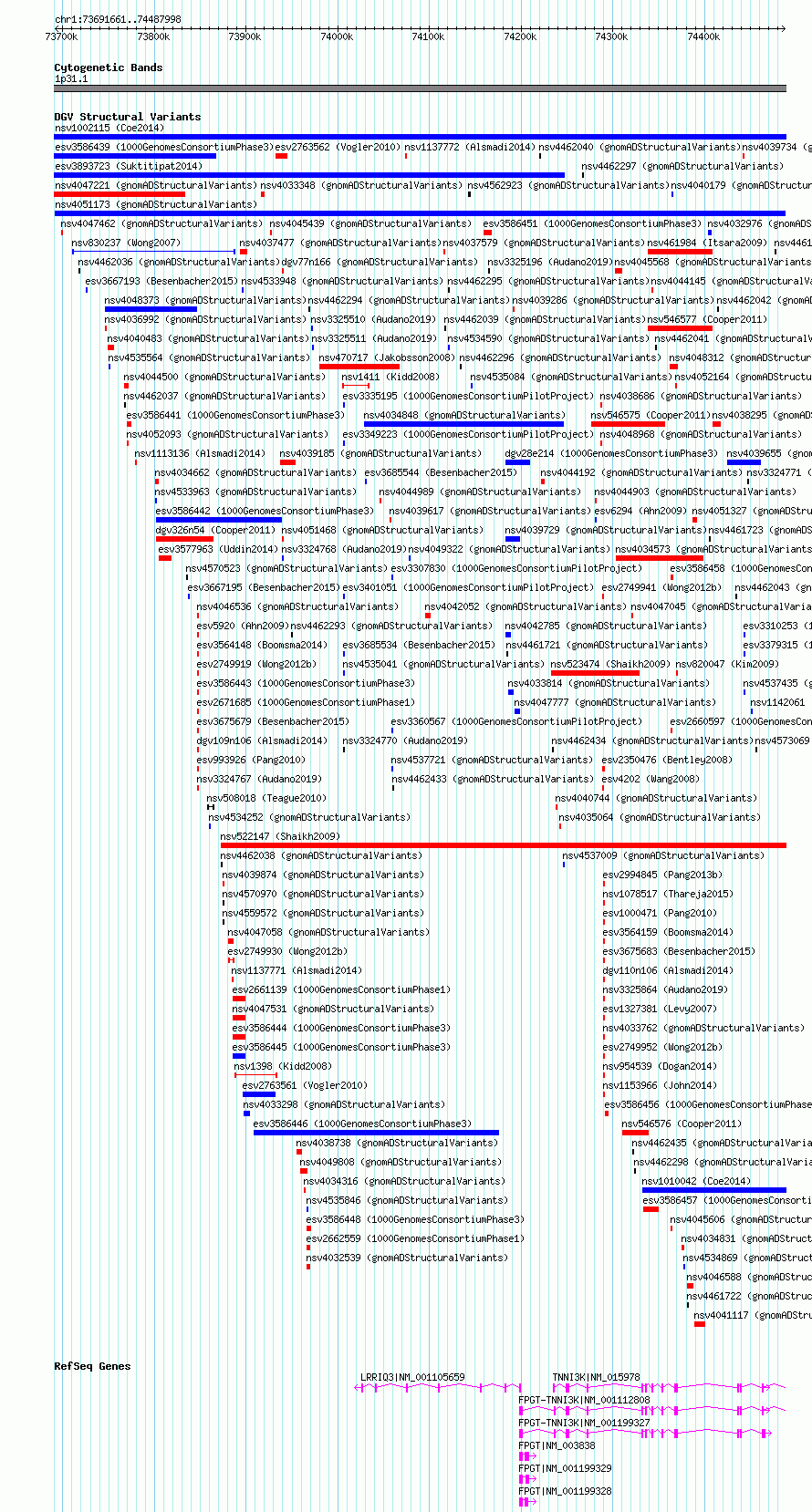Select variant nsv1137772 (Alsmadi2014)
This screenshot has width=812, height=1512.
pos(470,147)
